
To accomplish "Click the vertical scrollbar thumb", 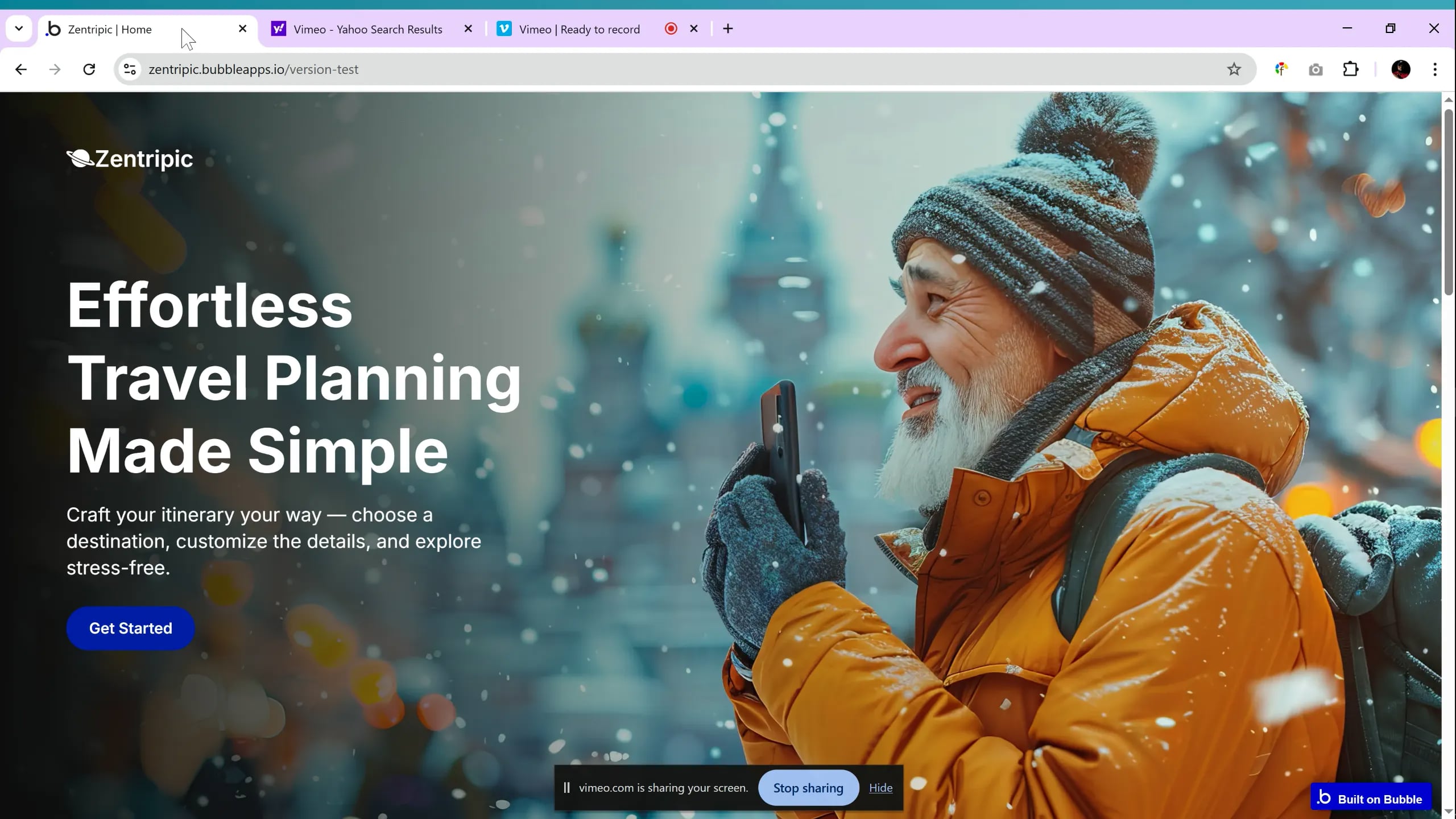I will tap(1448, 202).
